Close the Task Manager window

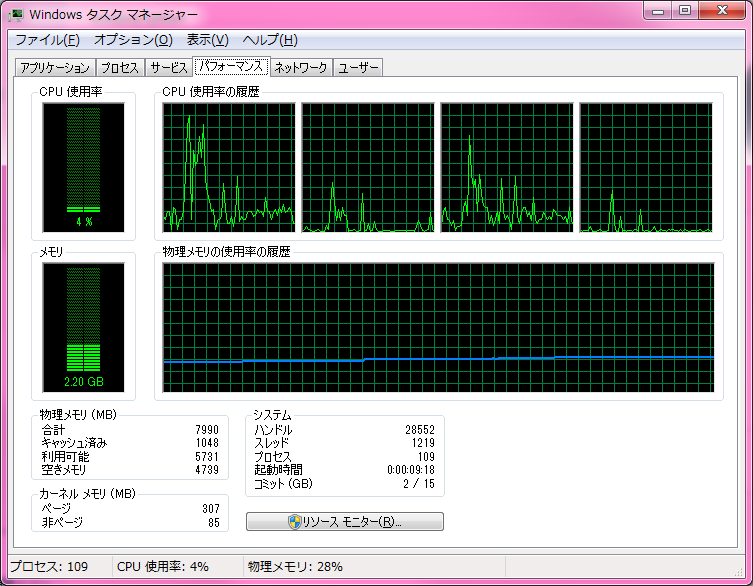click(x=722, y=11)
